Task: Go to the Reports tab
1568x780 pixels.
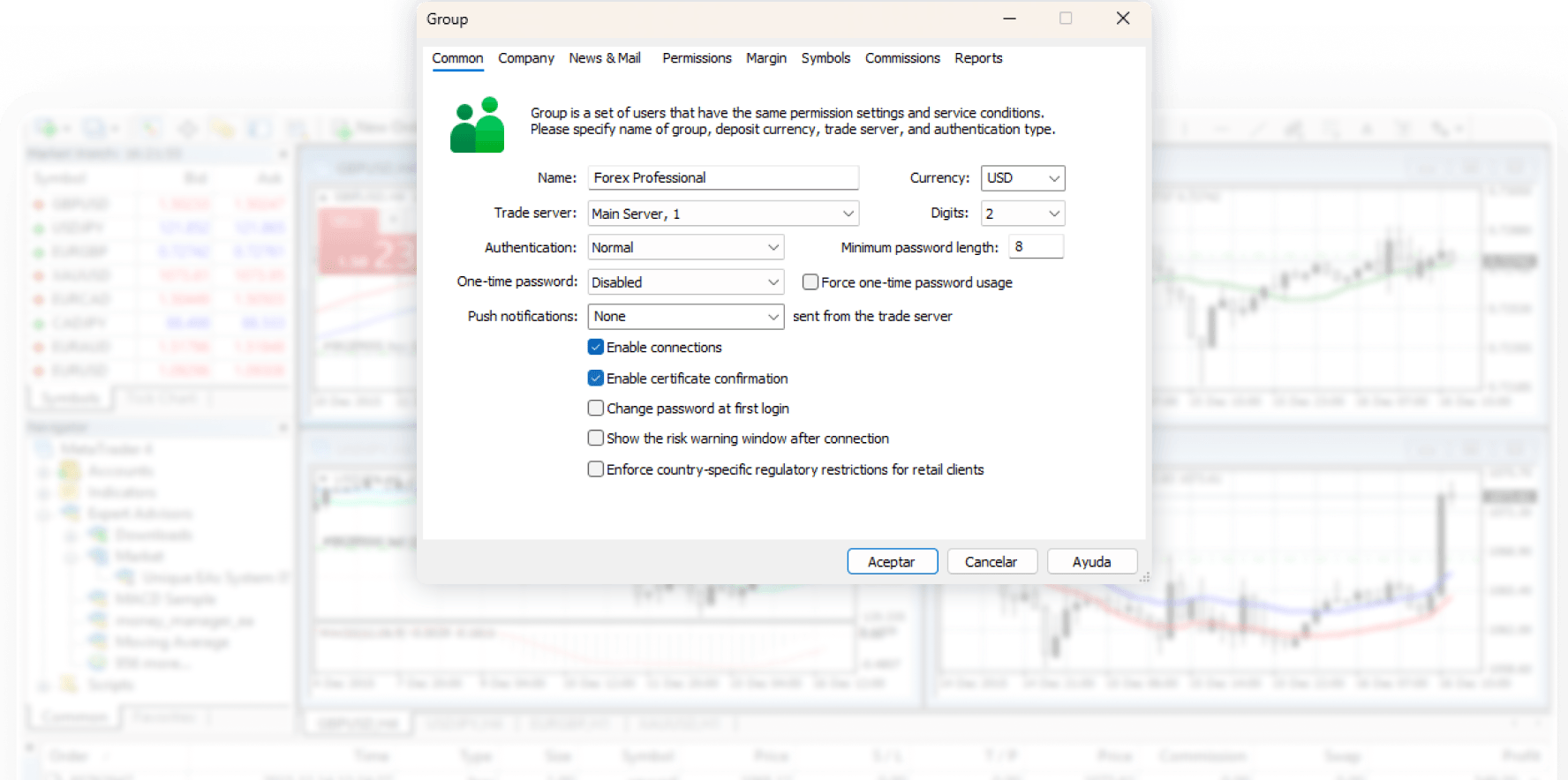Action: point(978,58)
